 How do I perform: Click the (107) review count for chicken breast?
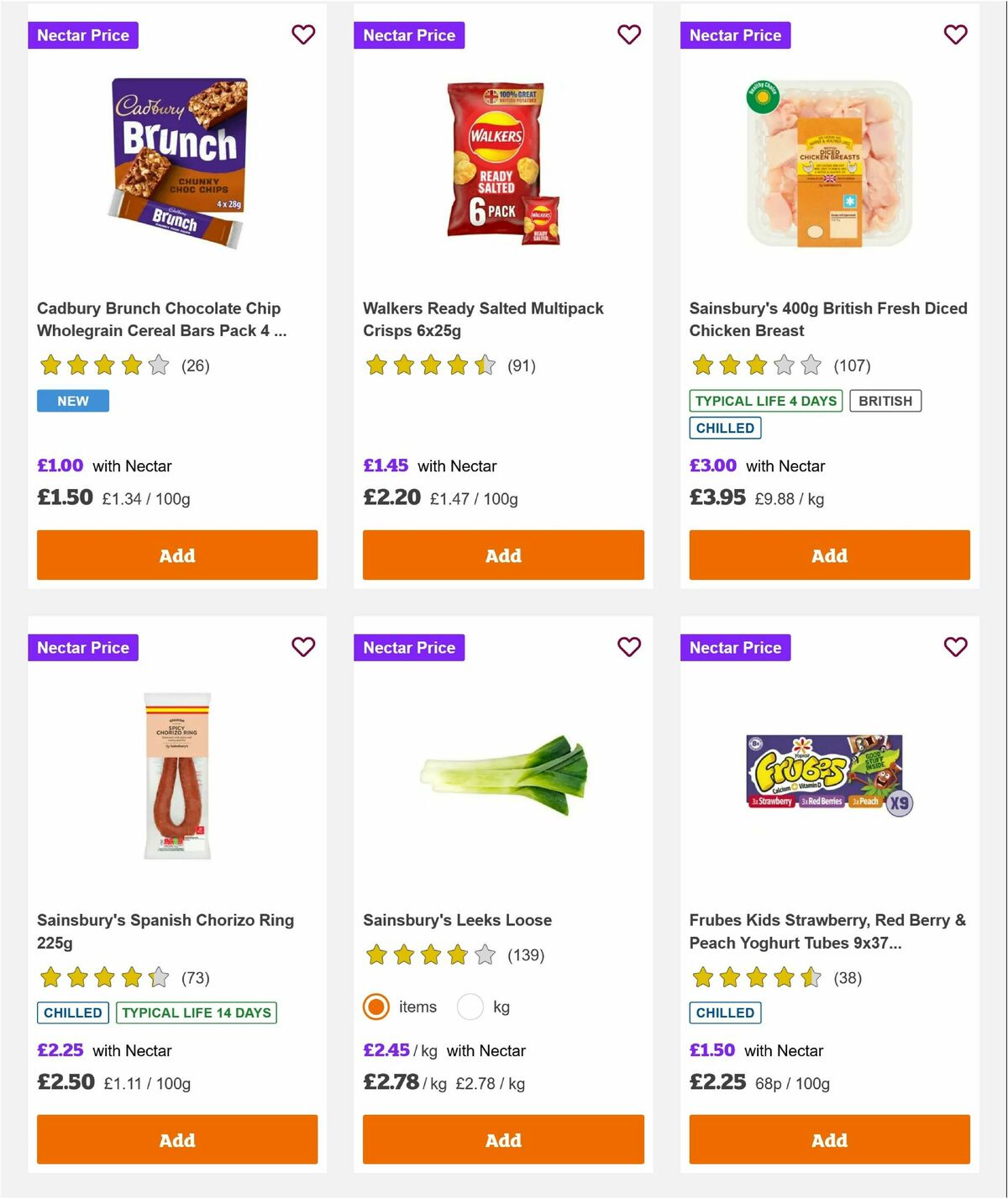click(852, 365)
